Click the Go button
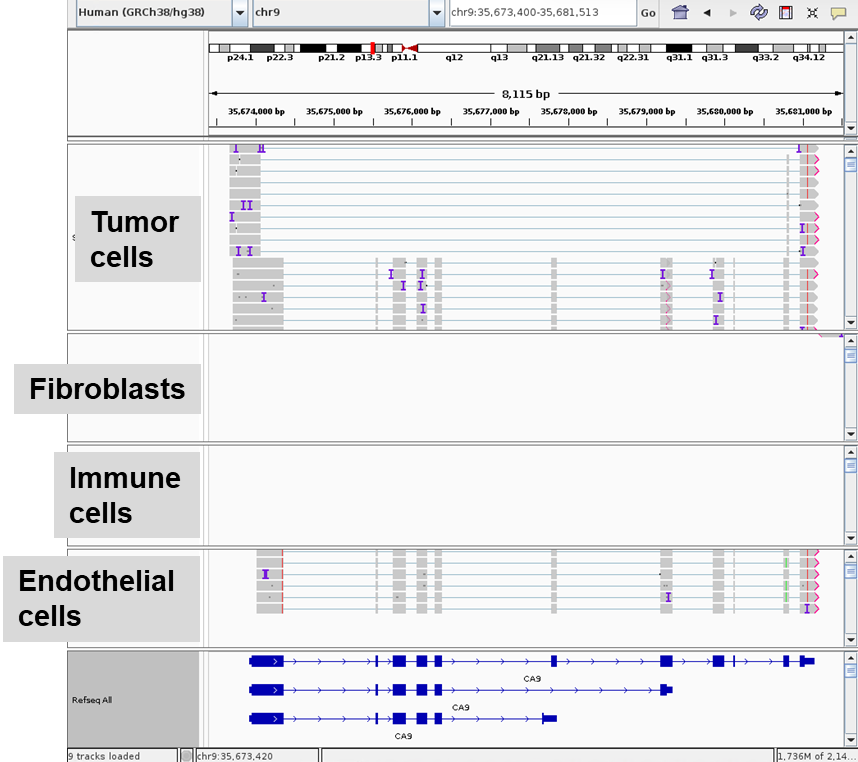Image resolution: width=858 pixels, height=762 pixels. pos(648,13)
